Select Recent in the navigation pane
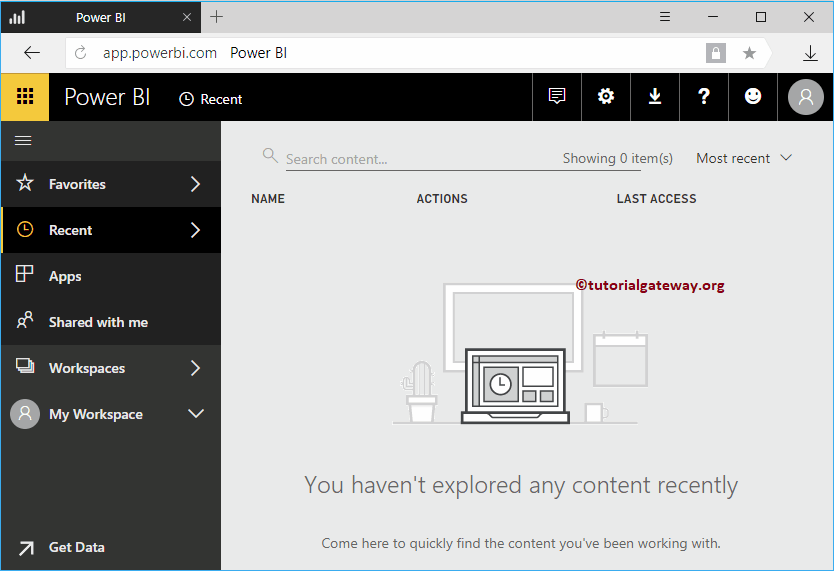834x571 pixels. 111,230
